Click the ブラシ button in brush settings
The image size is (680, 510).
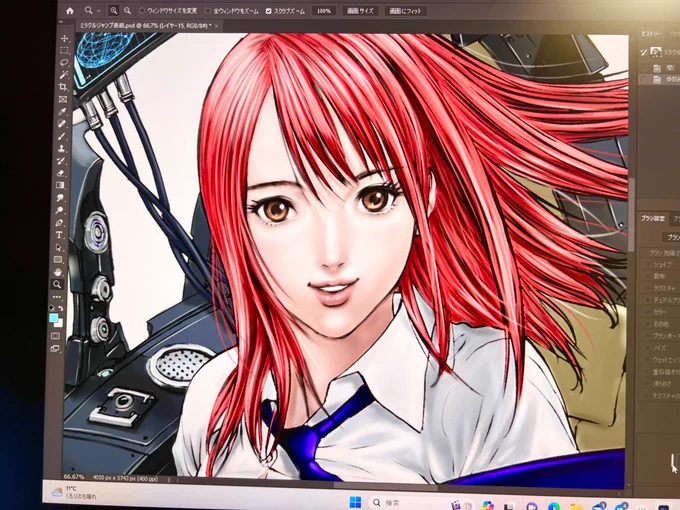[x=671, y=237]
